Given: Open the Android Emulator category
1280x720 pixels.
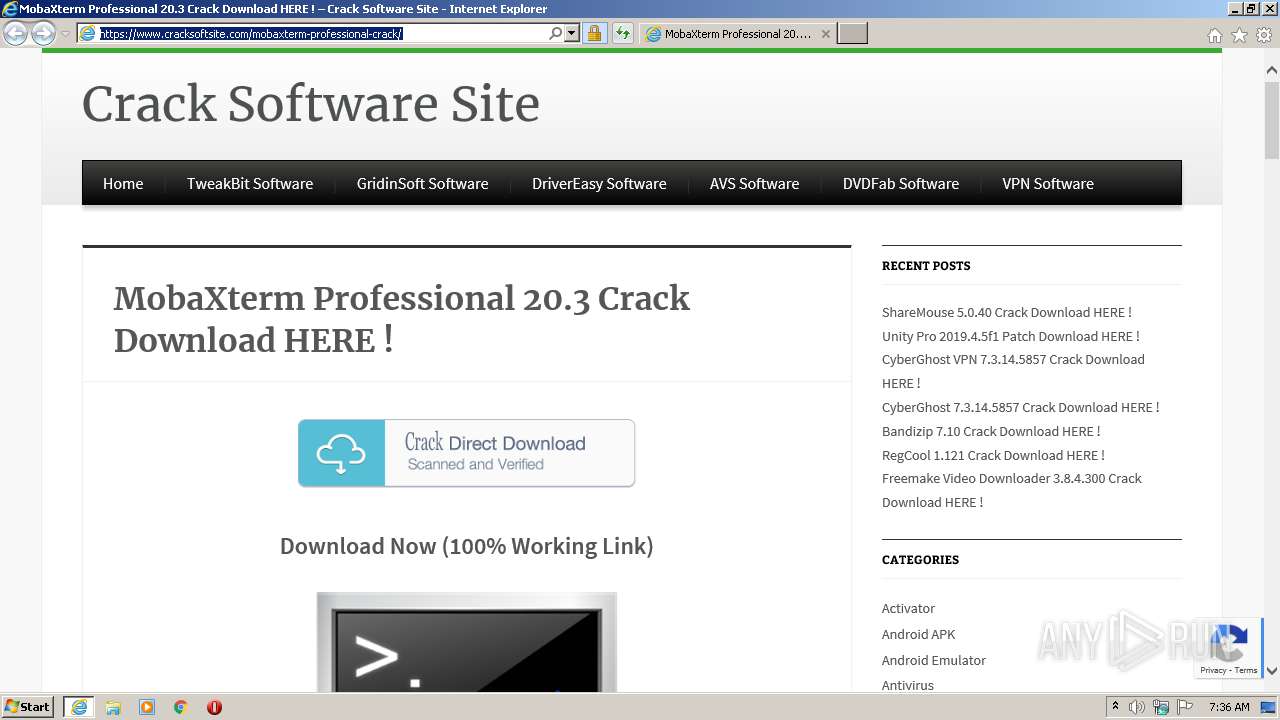Looking at the screenshot, I should click(934, 660).
